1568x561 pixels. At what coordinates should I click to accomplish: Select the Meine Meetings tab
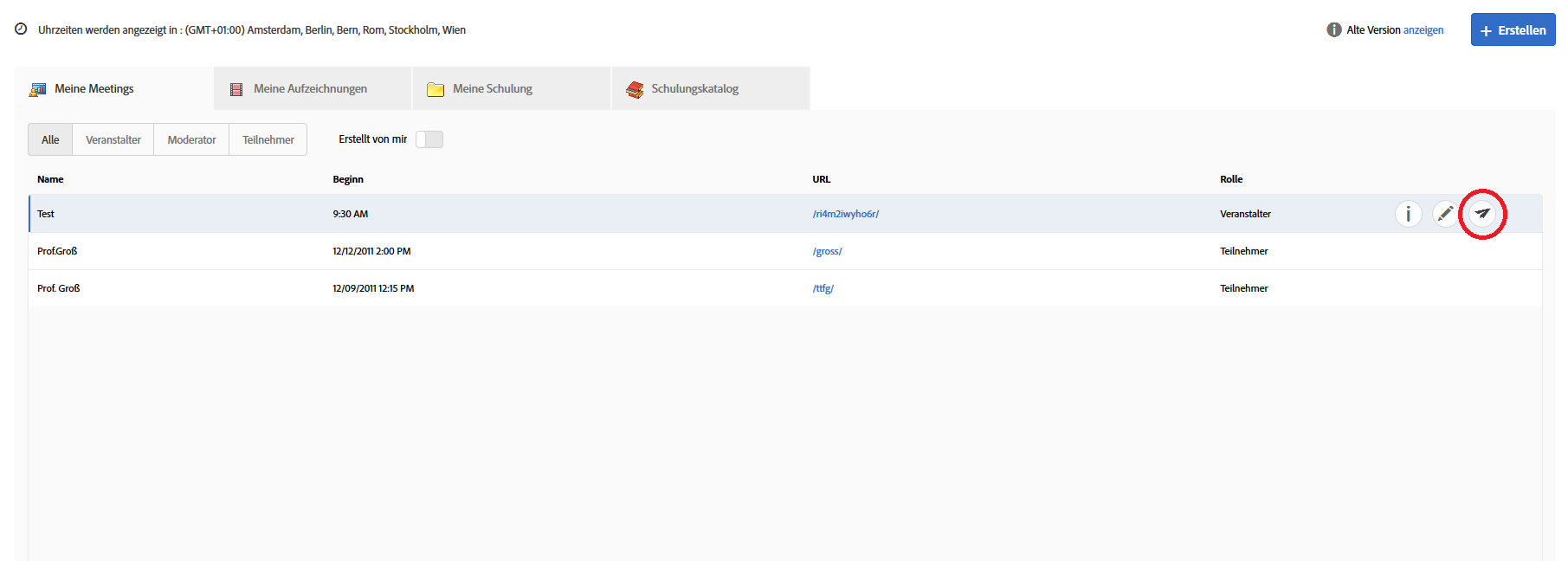point(113,88)
